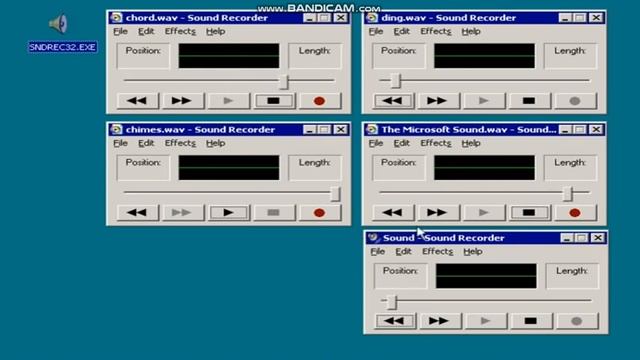Click play in The Microsoft Sound.wav window
Viewport: 640px width, 360px height.
tap(484, 213)
